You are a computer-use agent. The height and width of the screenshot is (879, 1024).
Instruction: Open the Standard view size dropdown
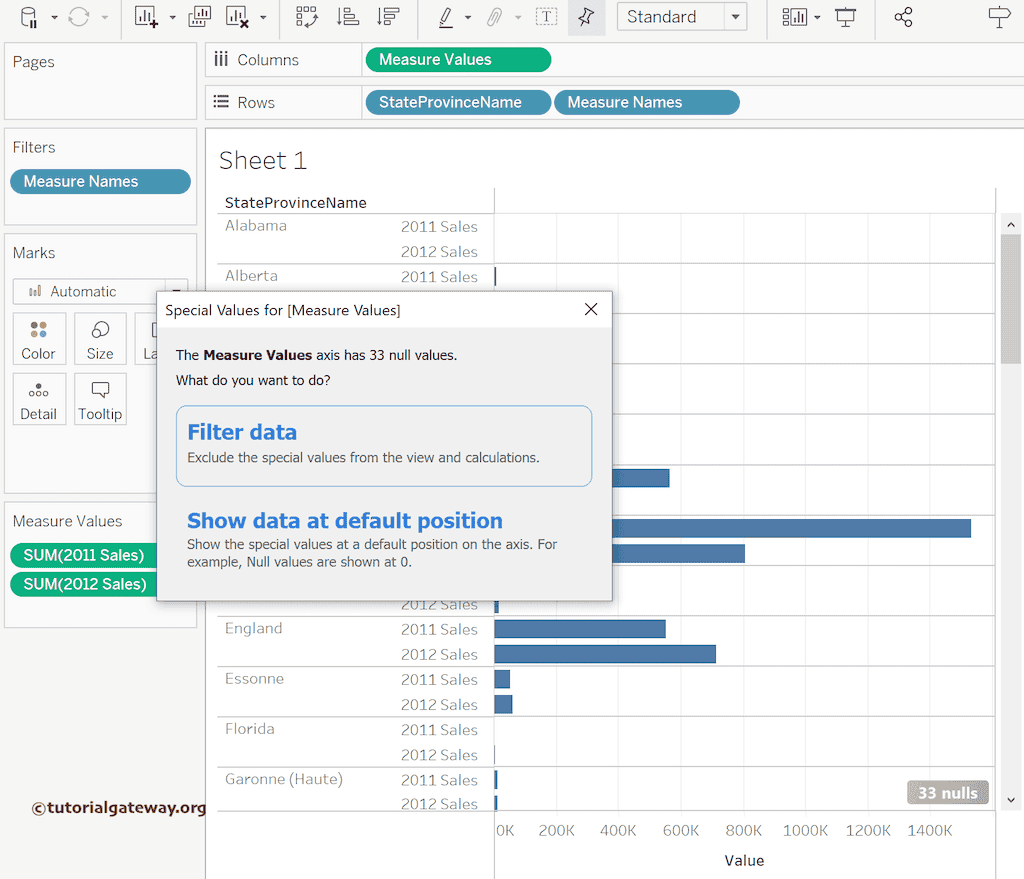pos(736,17)
